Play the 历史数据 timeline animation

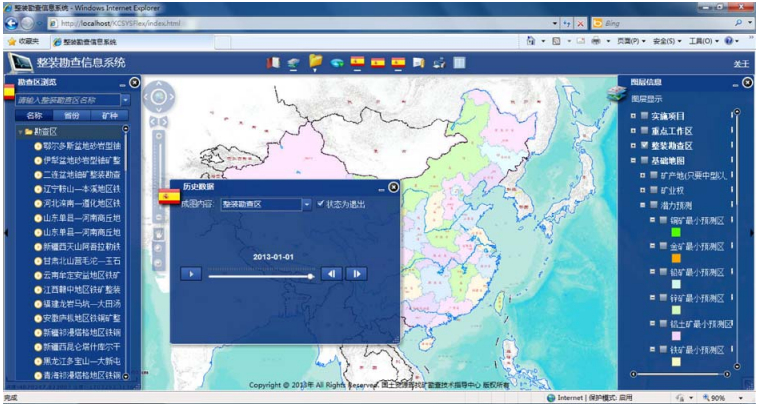(x=191, y=273)
